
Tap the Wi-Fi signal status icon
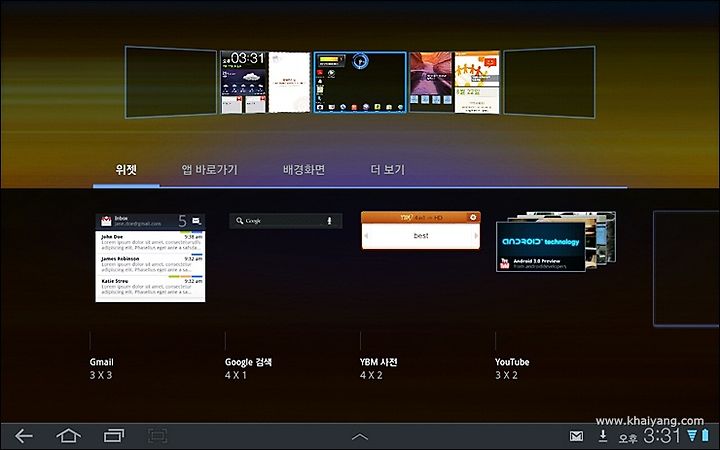click(692, 435)
